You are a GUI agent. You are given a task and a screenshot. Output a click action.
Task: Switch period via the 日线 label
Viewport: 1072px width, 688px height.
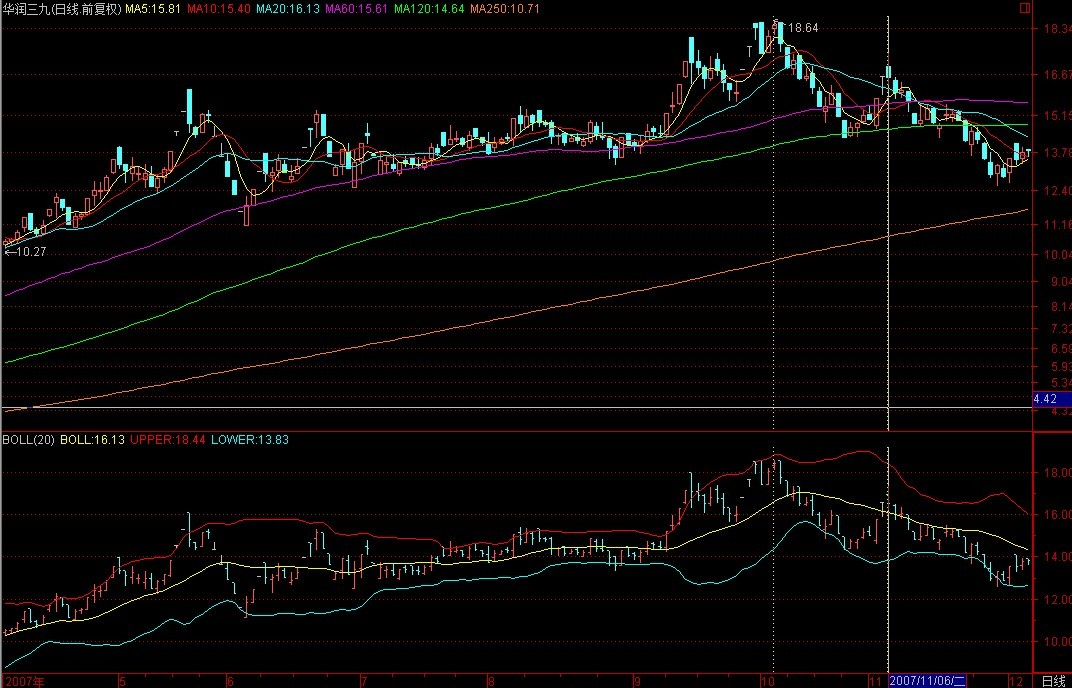click(1053, 681)
